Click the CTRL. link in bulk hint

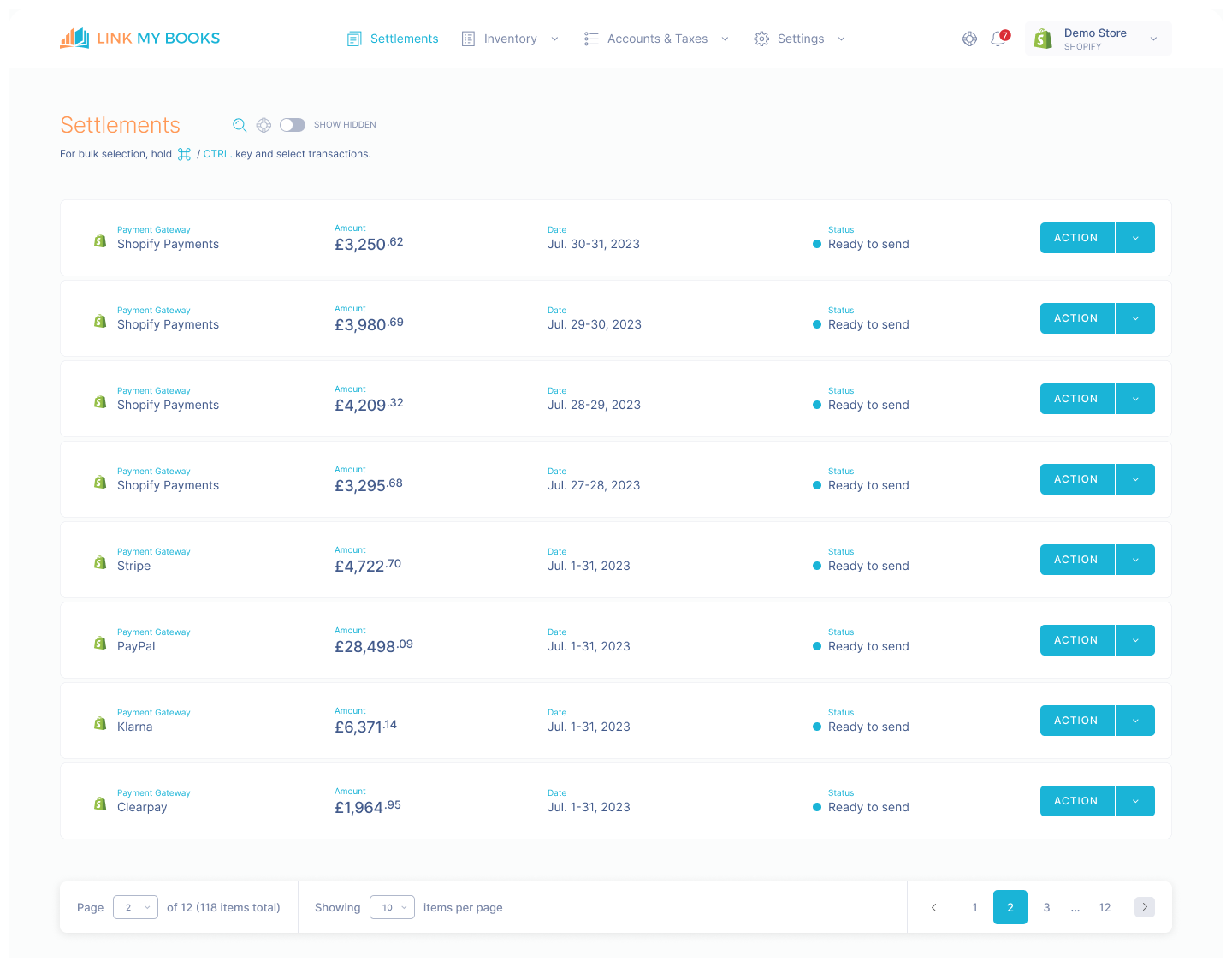point(217,154)
